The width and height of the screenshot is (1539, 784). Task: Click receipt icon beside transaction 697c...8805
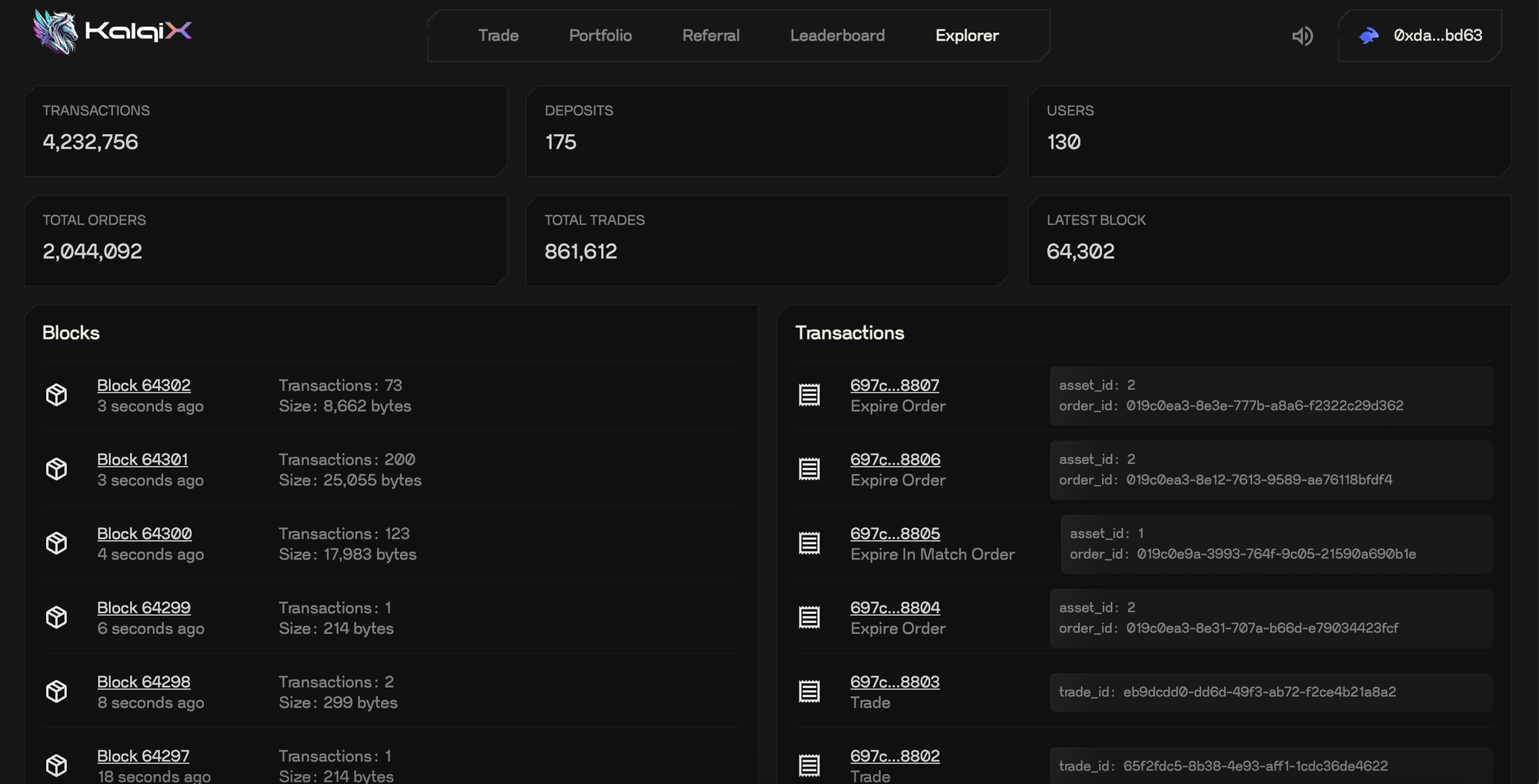pos(809,544)
